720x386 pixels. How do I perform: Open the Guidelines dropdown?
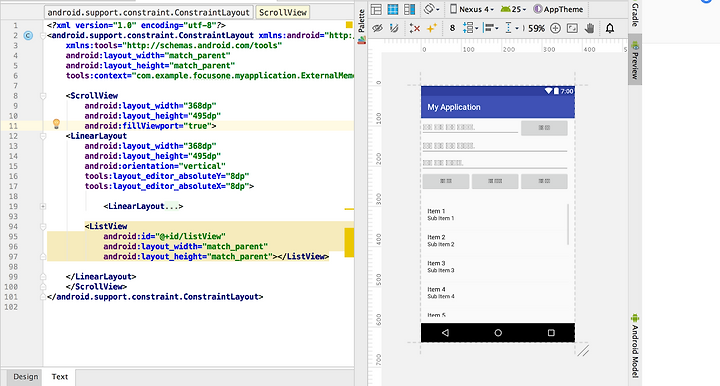click(512, 28)
